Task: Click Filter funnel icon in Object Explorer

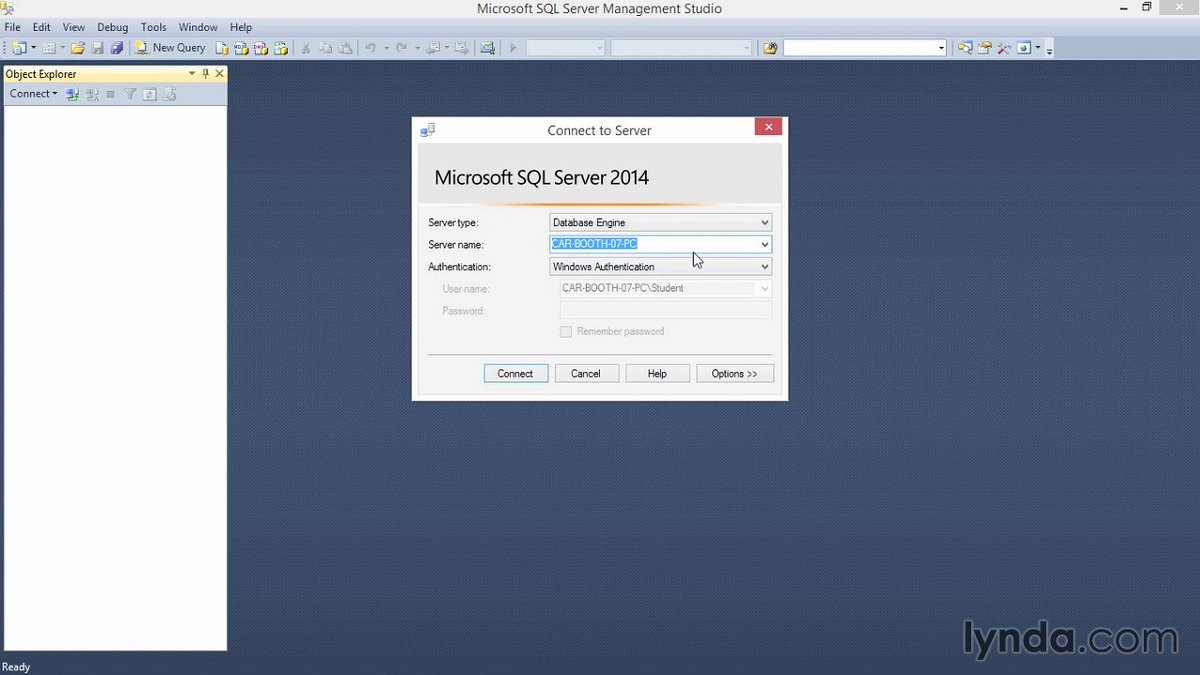Action: tap(130, 94)
